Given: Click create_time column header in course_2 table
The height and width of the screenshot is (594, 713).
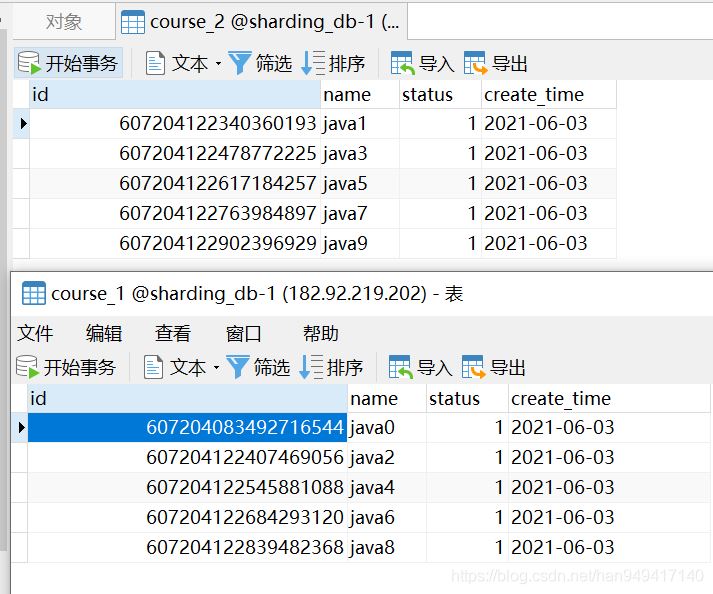Looking at the screenshot, I should pyautogui.click(x=549, y=95).
